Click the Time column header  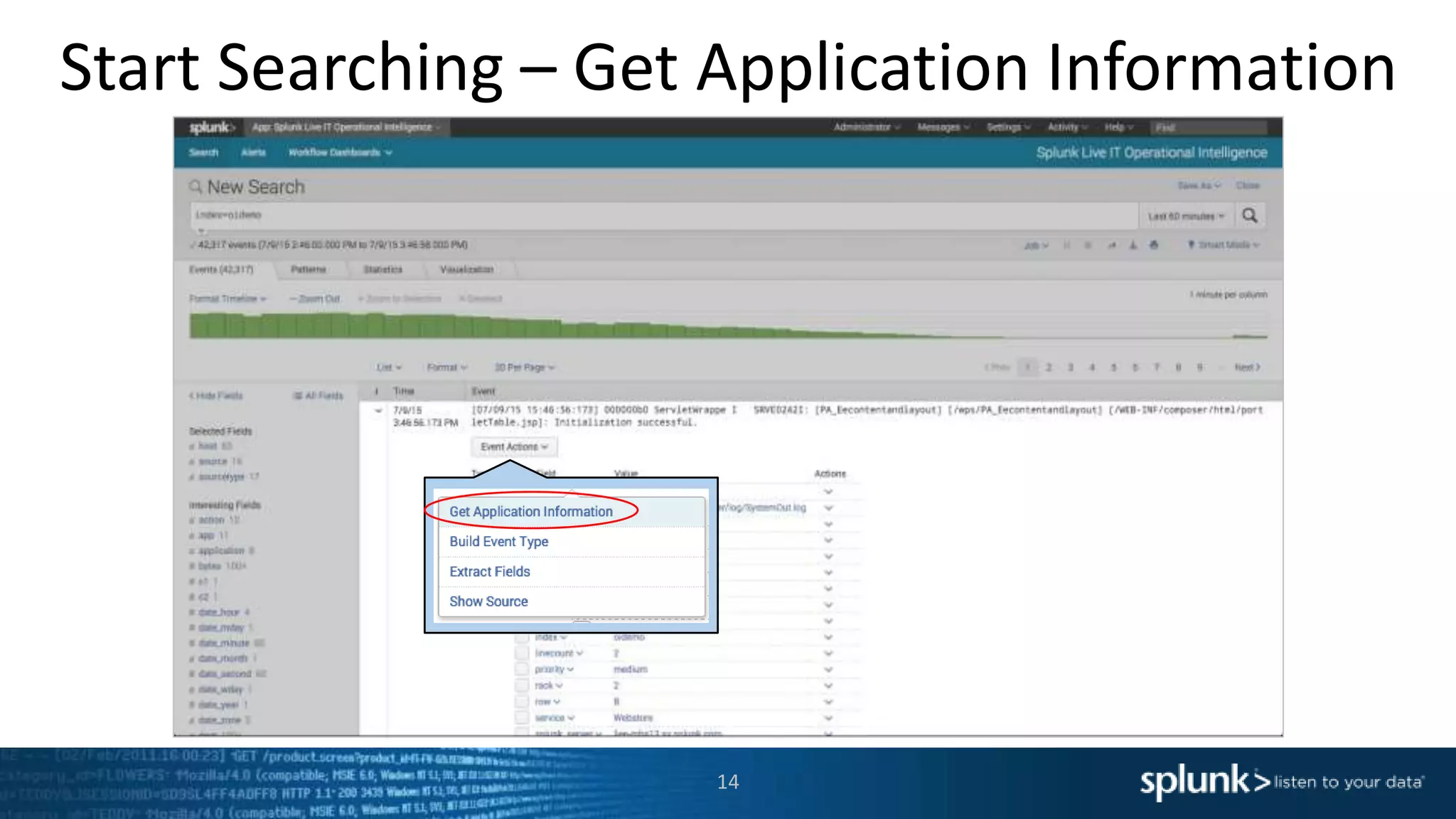404,391
